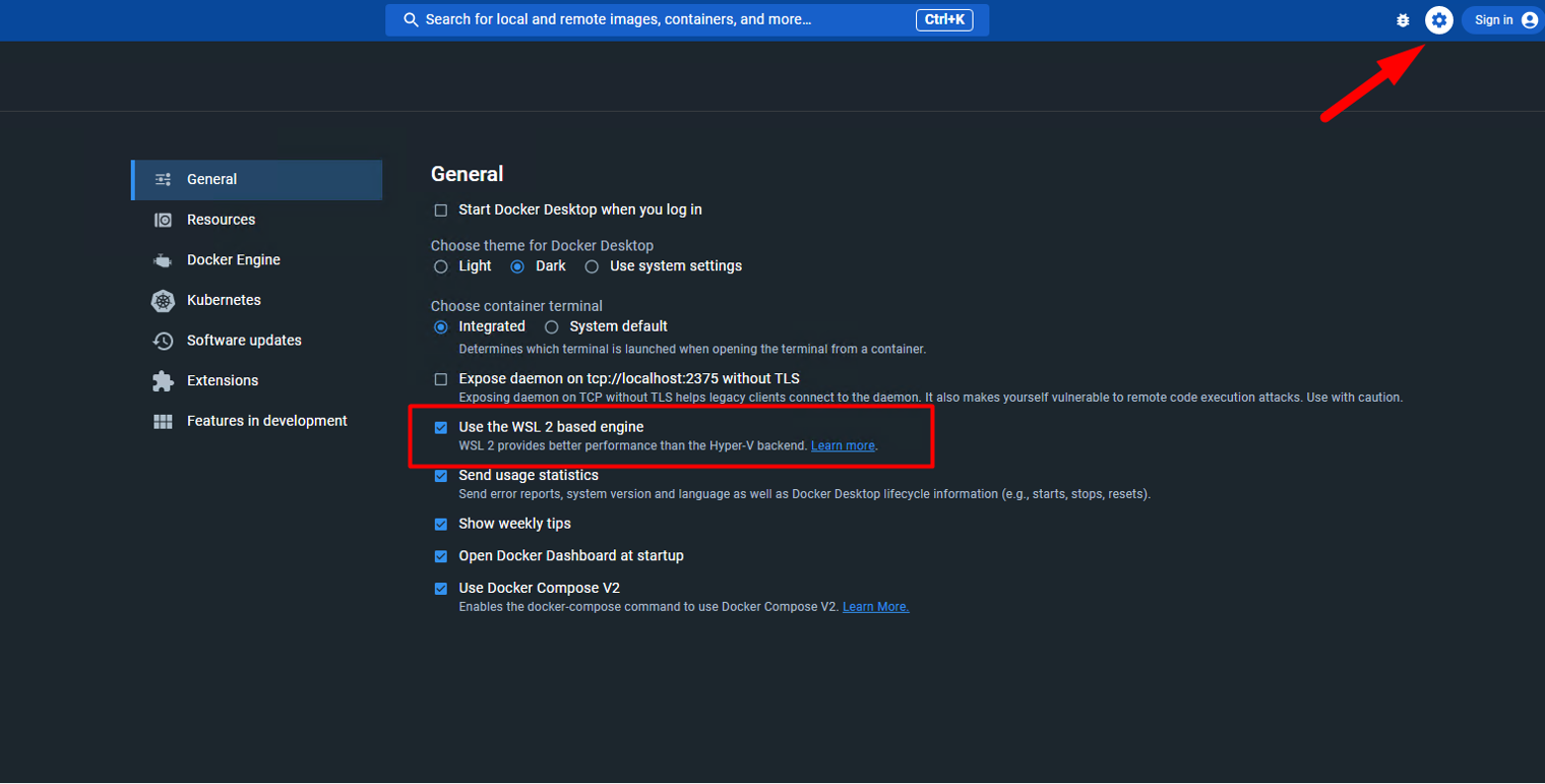
Task: Click the 'Determines which terminal is launched' description
Action: [692, 349]
